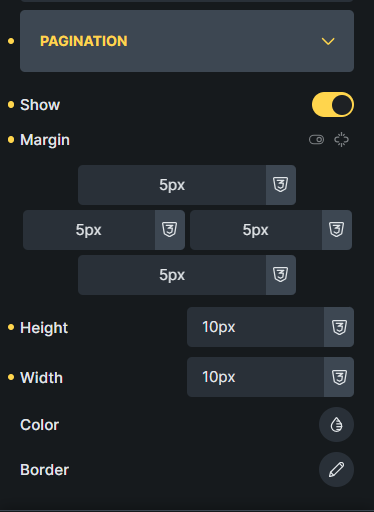The width and height of the screenshot is (374, 512).
Task: Toggle the small margin link switch
Action: pos(316,140)
